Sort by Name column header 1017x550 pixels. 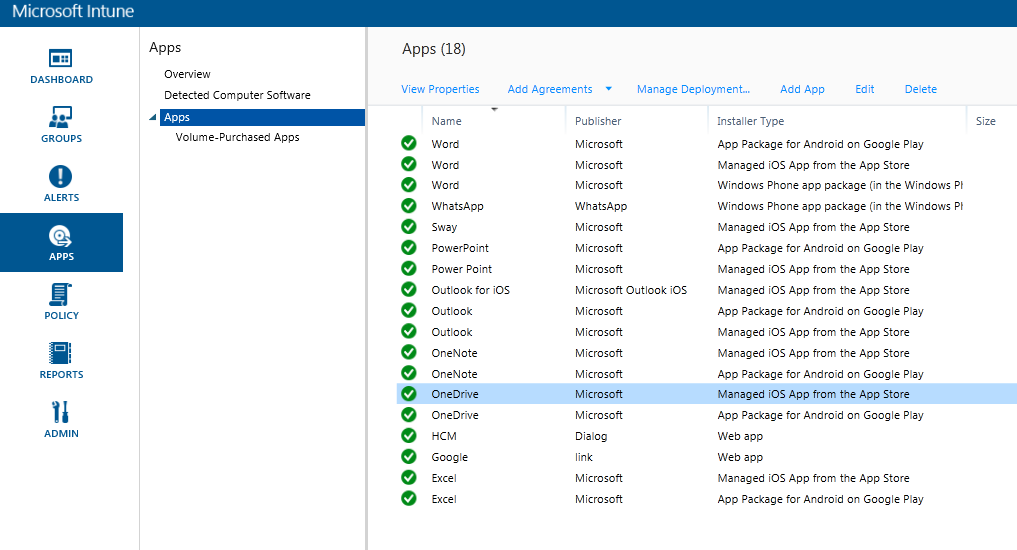446,121
